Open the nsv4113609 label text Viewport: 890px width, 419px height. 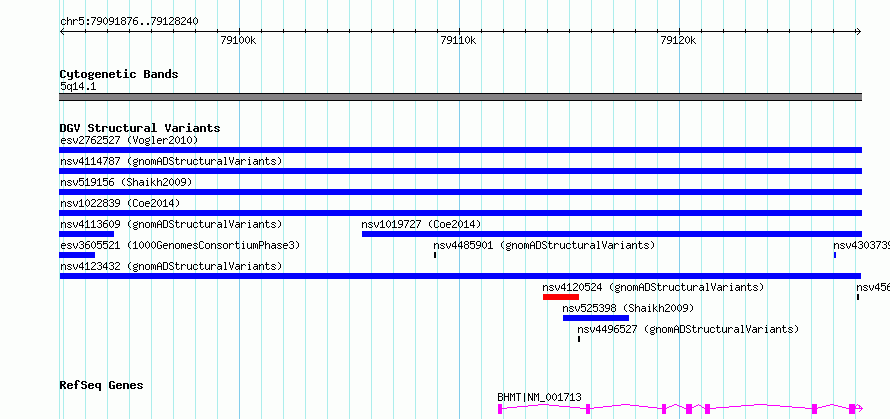(171, 224)
